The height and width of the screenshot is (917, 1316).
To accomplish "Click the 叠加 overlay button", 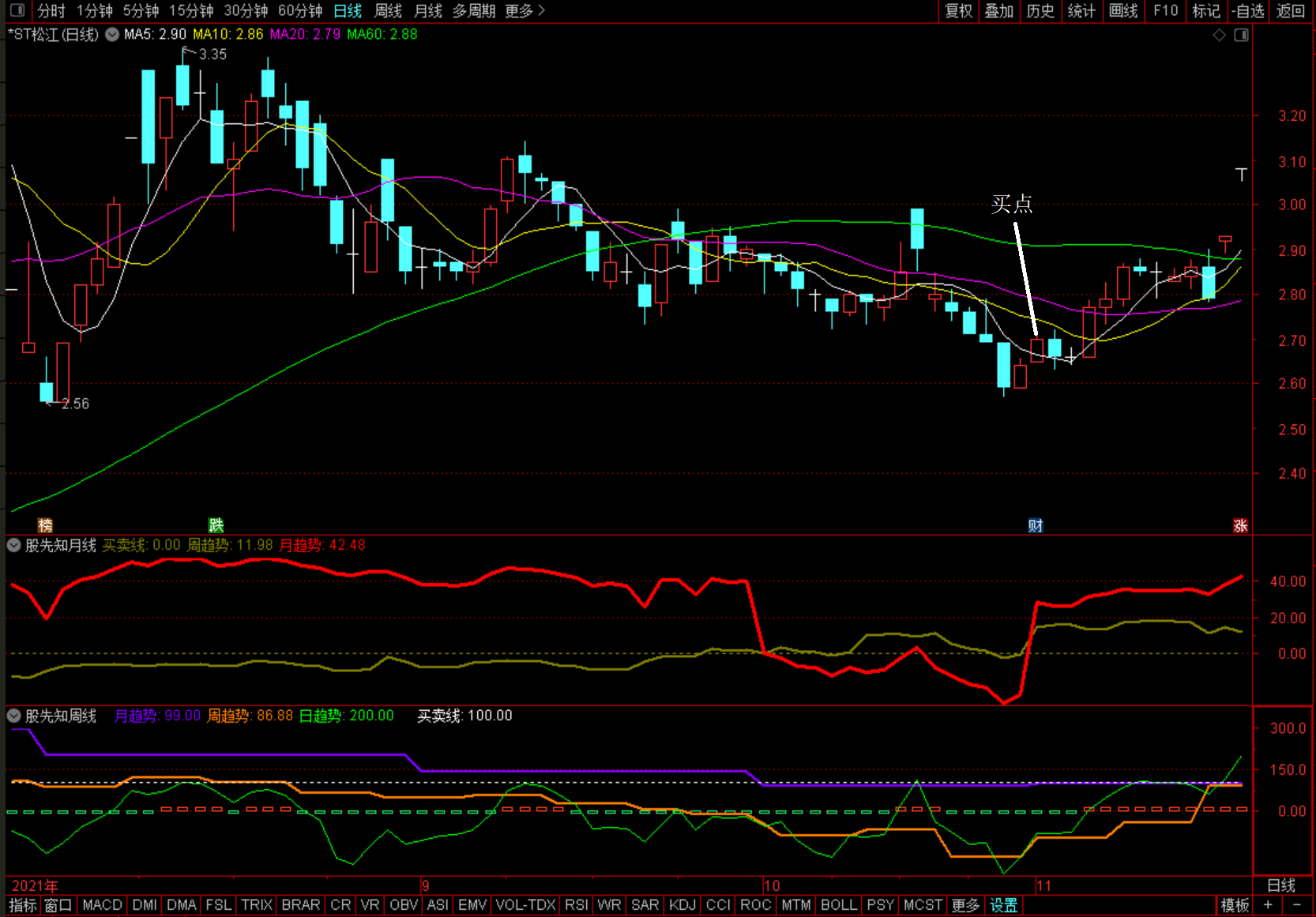I will coord(999,10).
